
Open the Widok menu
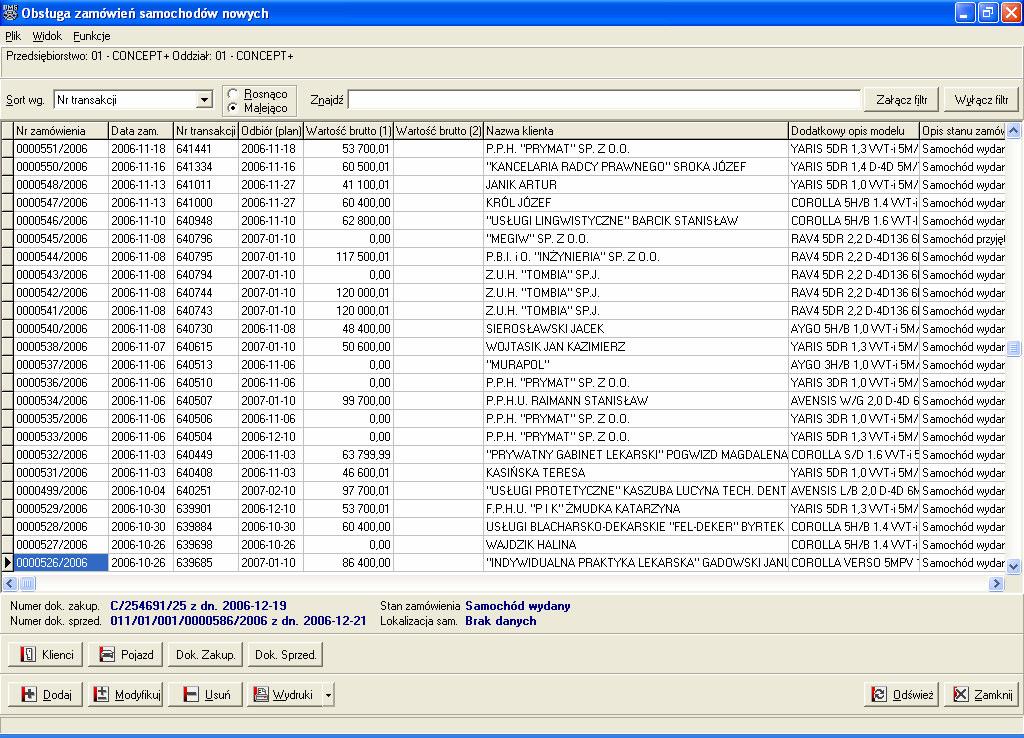[x=47, y=36]
